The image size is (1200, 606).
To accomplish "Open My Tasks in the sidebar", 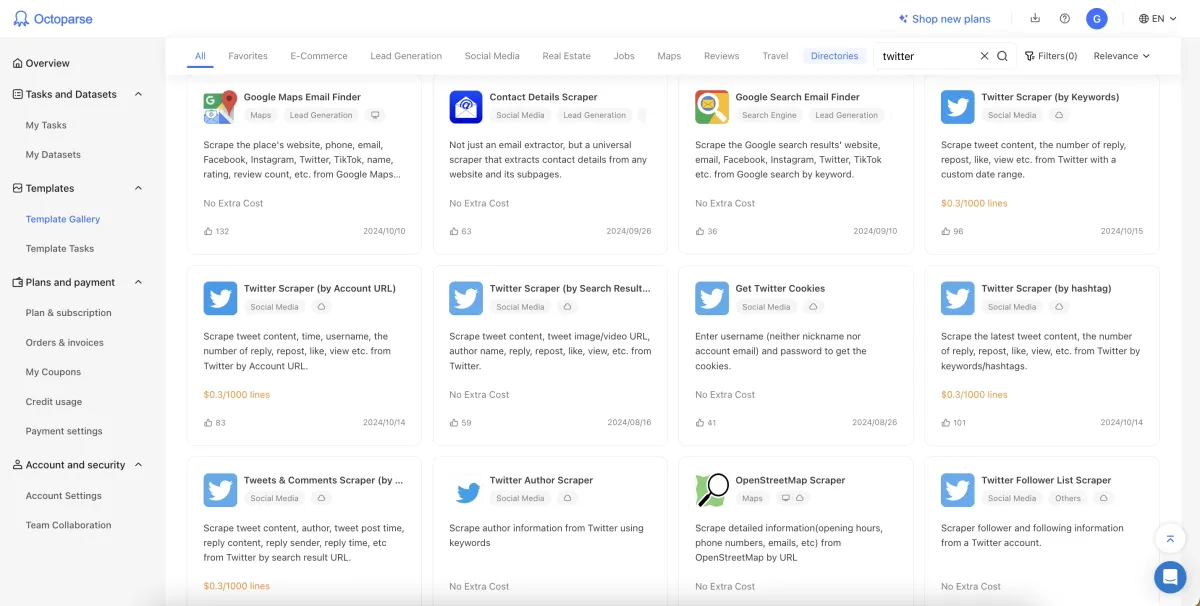I will (46, 125).
